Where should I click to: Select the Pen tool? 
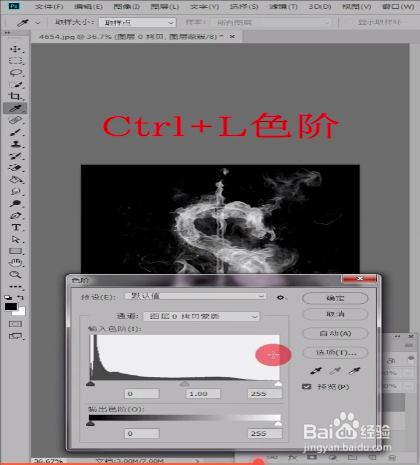tap(15, 215)
